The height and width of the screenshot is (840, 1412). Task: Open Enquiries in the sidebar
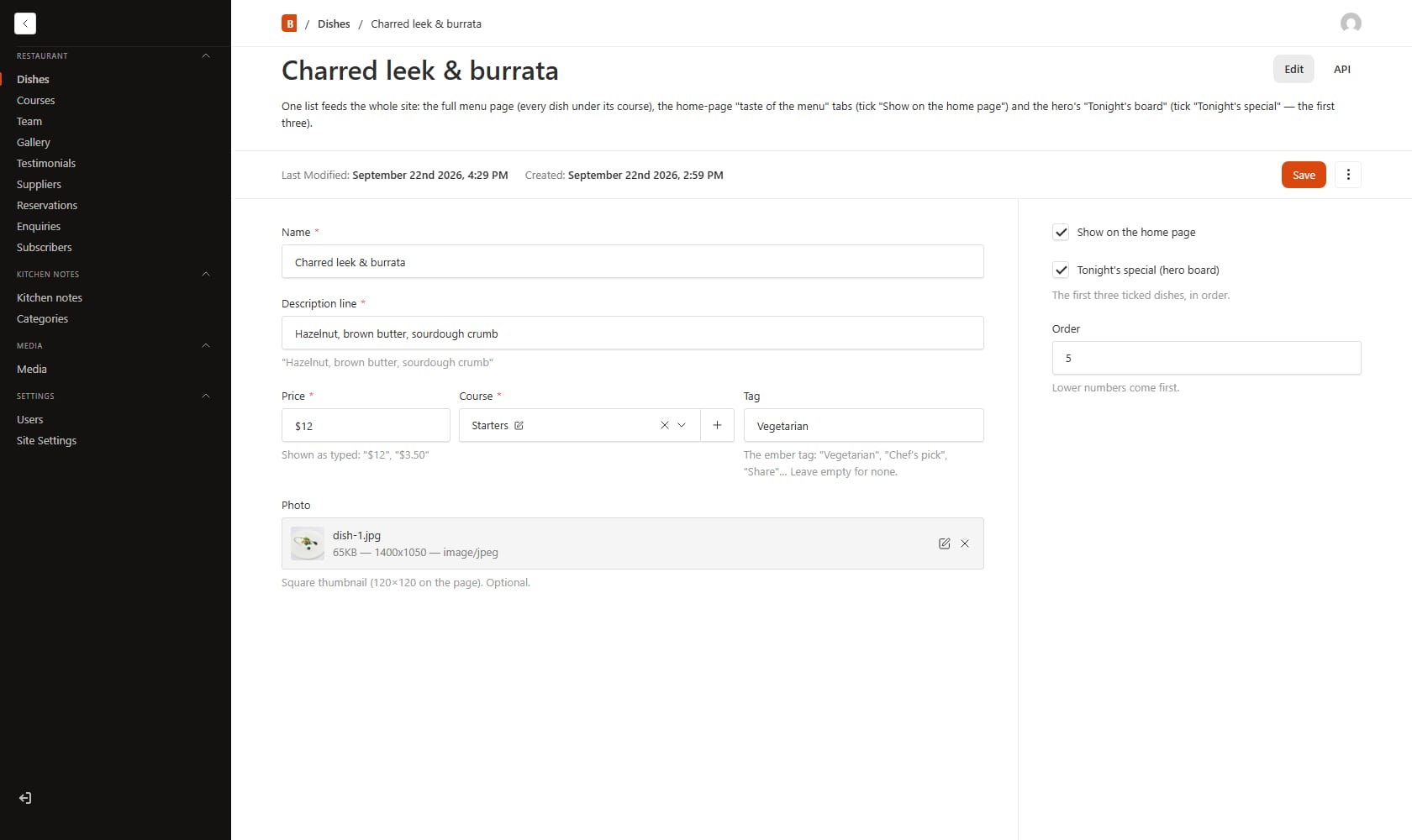pos(39,226)
